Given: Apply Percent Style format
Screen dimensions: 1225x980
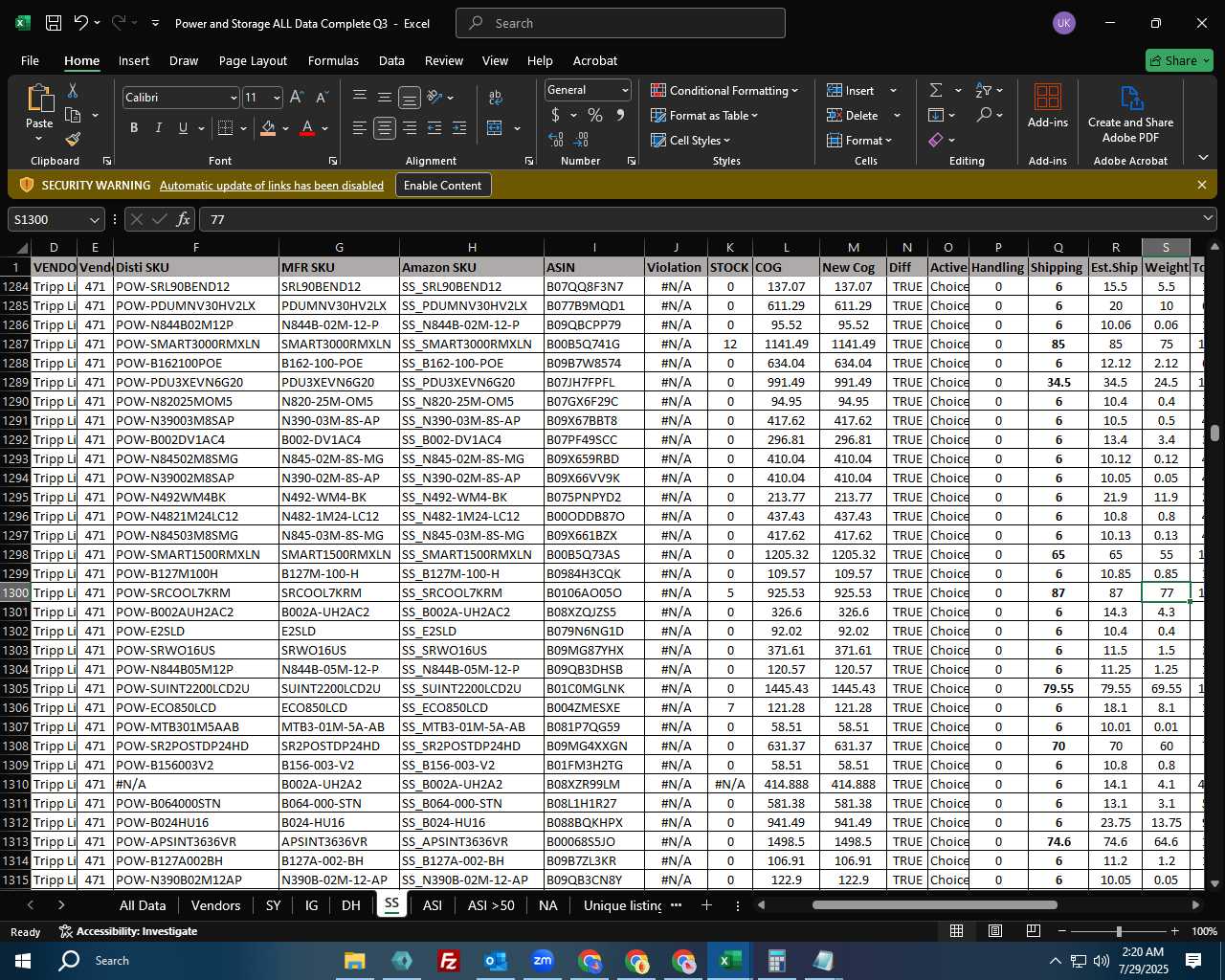Looking at the screenshot, I should [x=595, y=115].
